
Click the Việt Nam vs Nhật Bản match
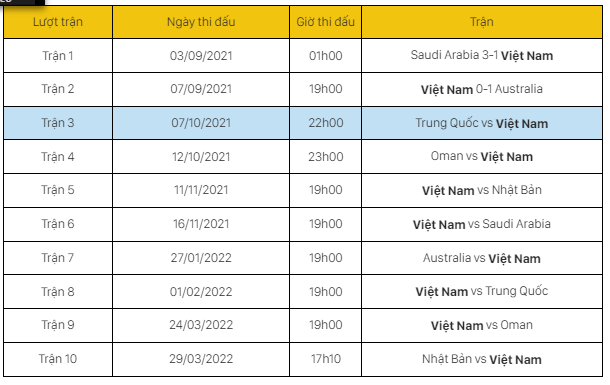pyautogui.click(x=482, y=190)
